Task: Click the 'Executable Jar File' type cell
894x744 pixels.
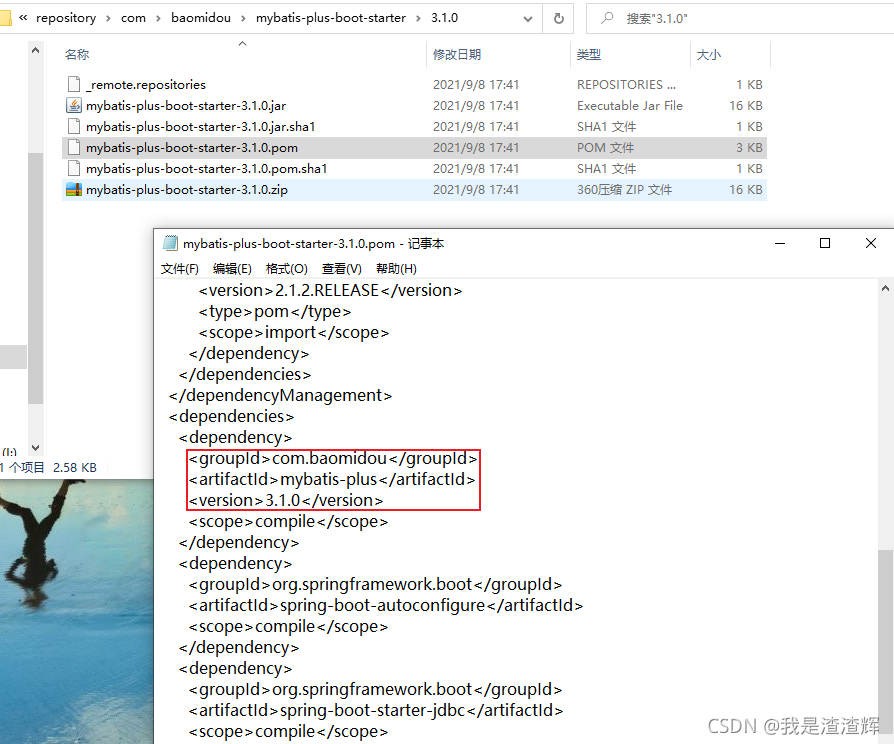Action: pos(629,105)
